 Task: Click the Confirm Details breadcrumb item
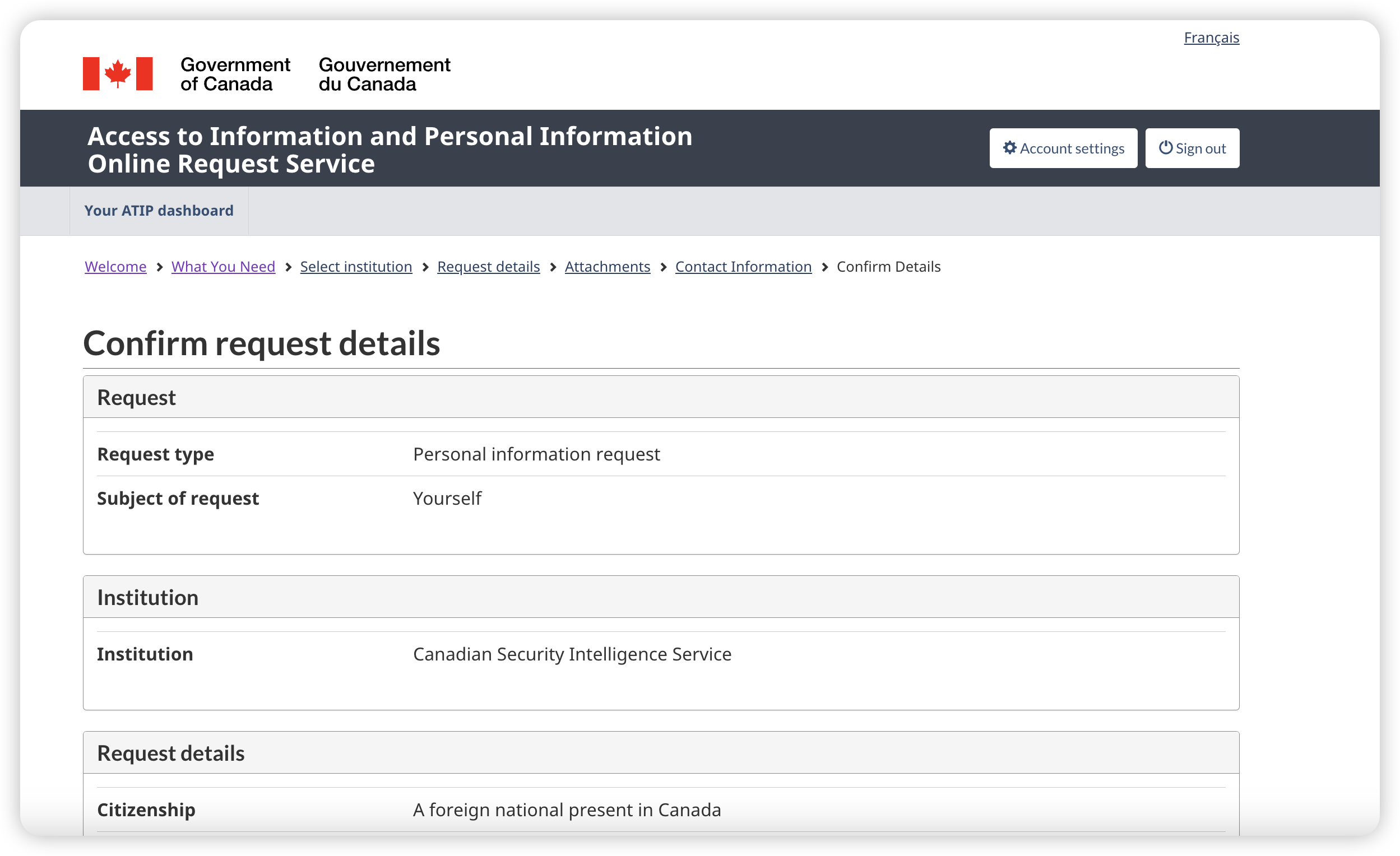pos(889,267)
